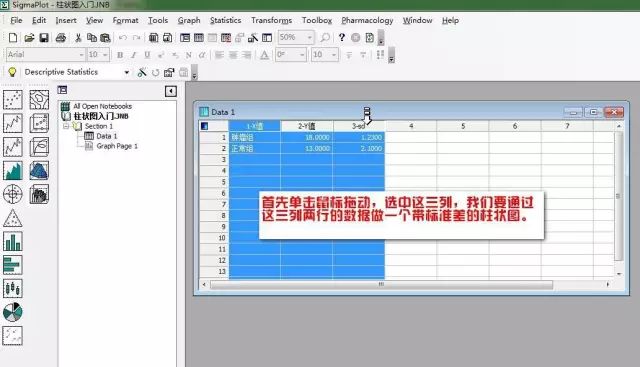640x367 pixels.
Task: Select the 3D mesh plot icon
Action: tap(39, 171)
